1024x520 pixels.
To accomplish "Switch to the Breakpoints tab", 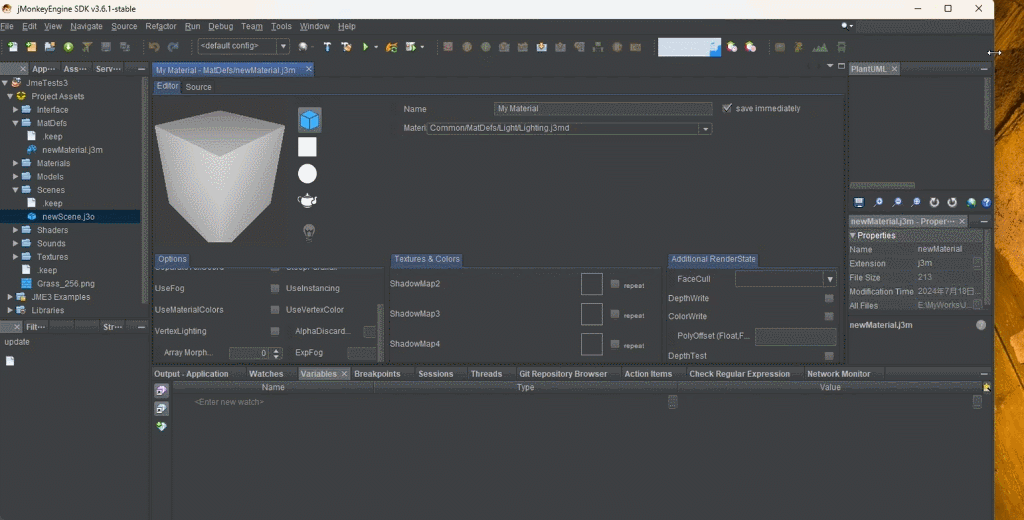I will pyautogui.click(x=377, y=374).
